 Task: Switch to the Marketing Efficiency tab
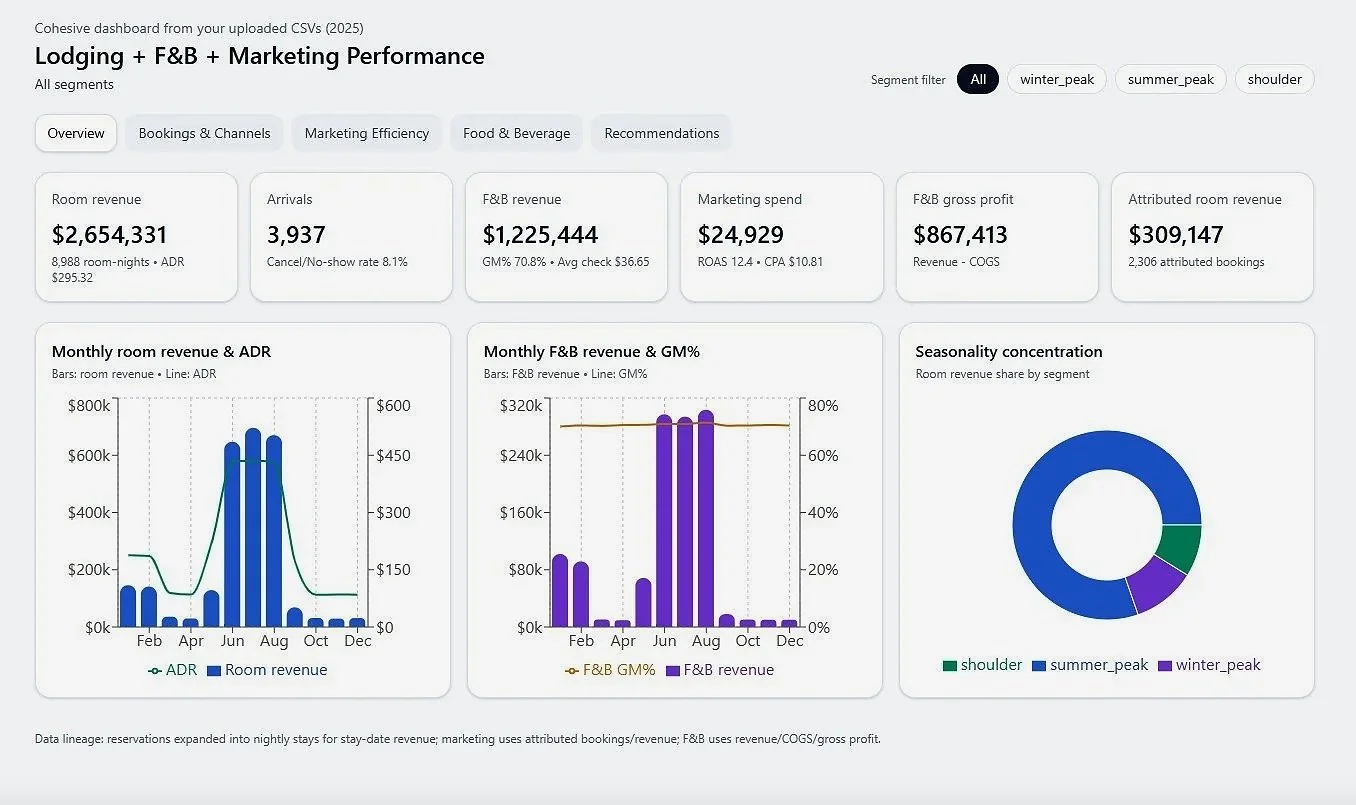click(x=366, y=132)
